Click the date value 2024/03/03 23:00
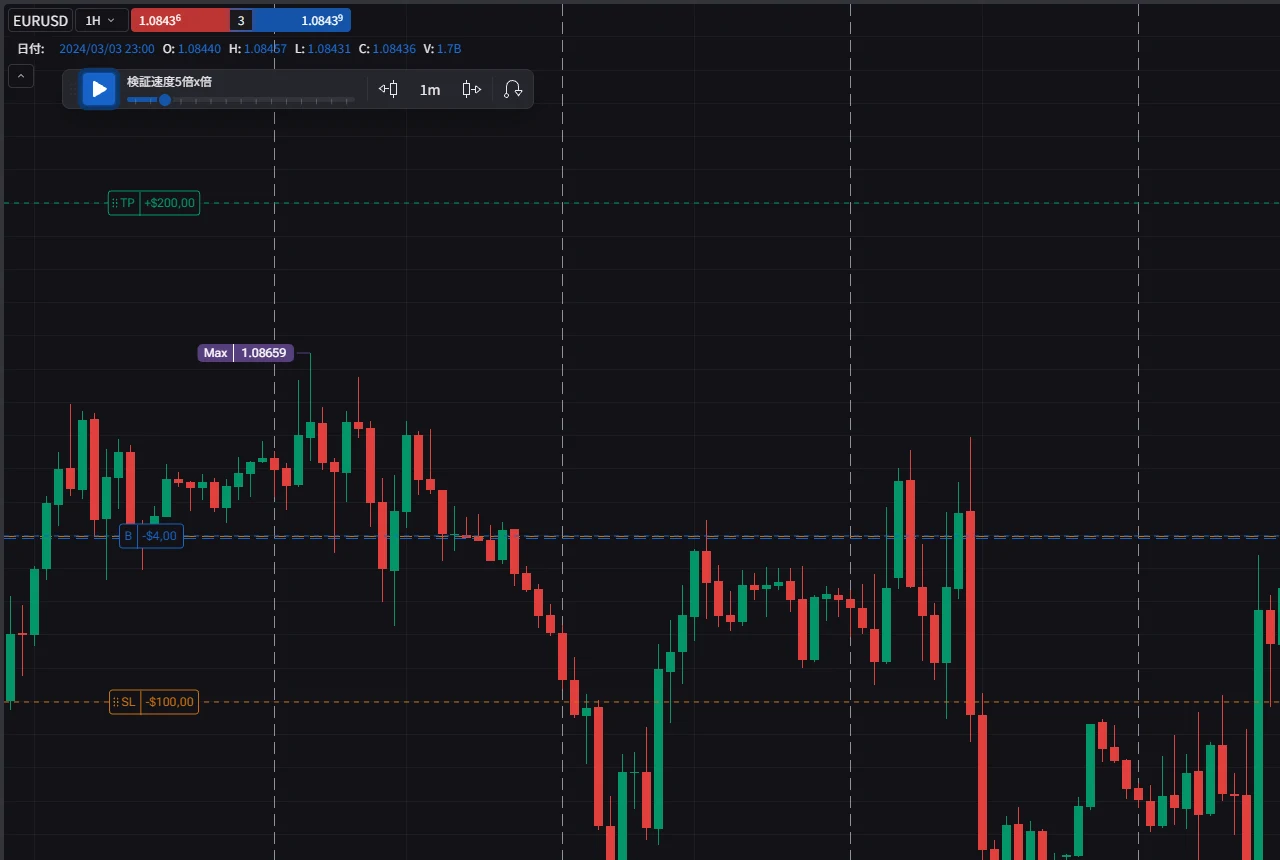Viewport: 1280px width, 860px height. pos(107,49)
